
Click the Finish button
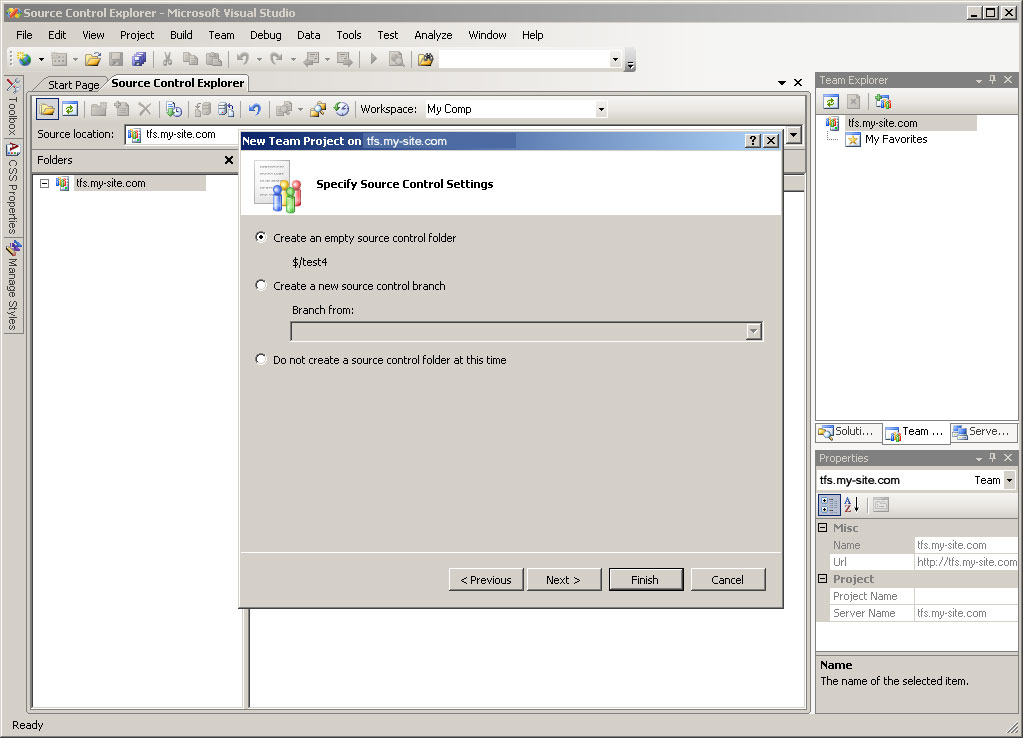pyautogui.click(x=645, y=579)
